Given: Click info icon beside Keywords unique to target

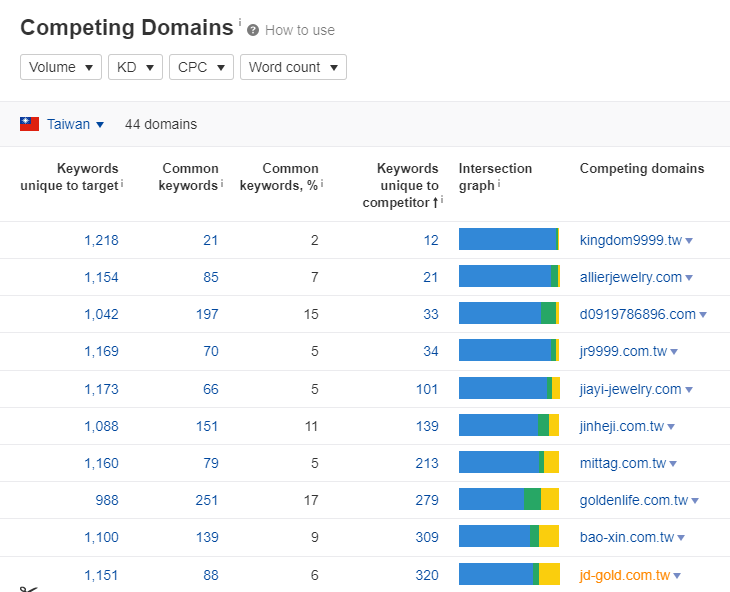Looking at the screenshot, I should pos(122,183).
